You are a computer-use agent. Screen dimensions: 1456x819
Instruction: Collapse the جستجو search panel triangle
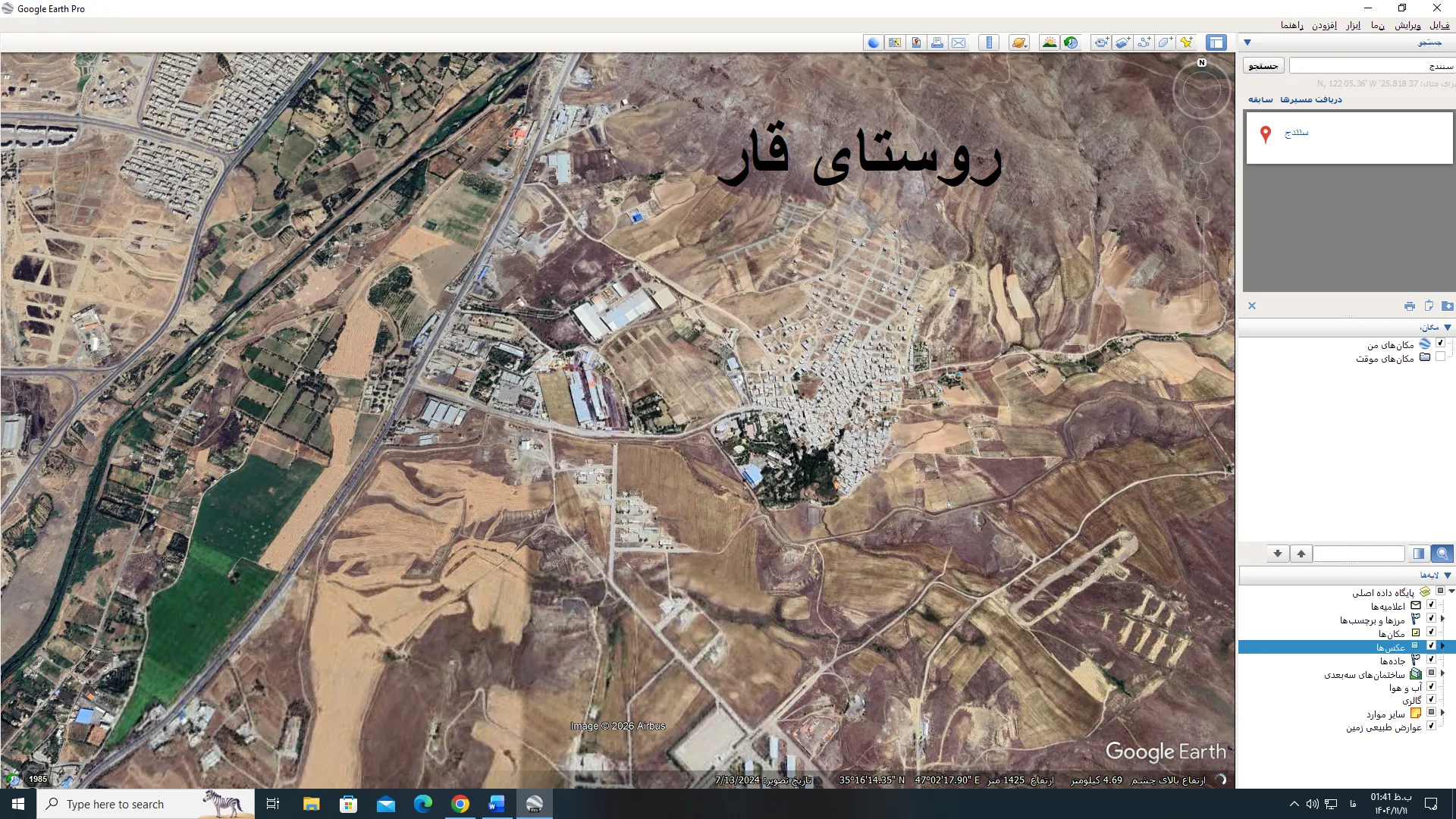click(x=1247, y=42)
